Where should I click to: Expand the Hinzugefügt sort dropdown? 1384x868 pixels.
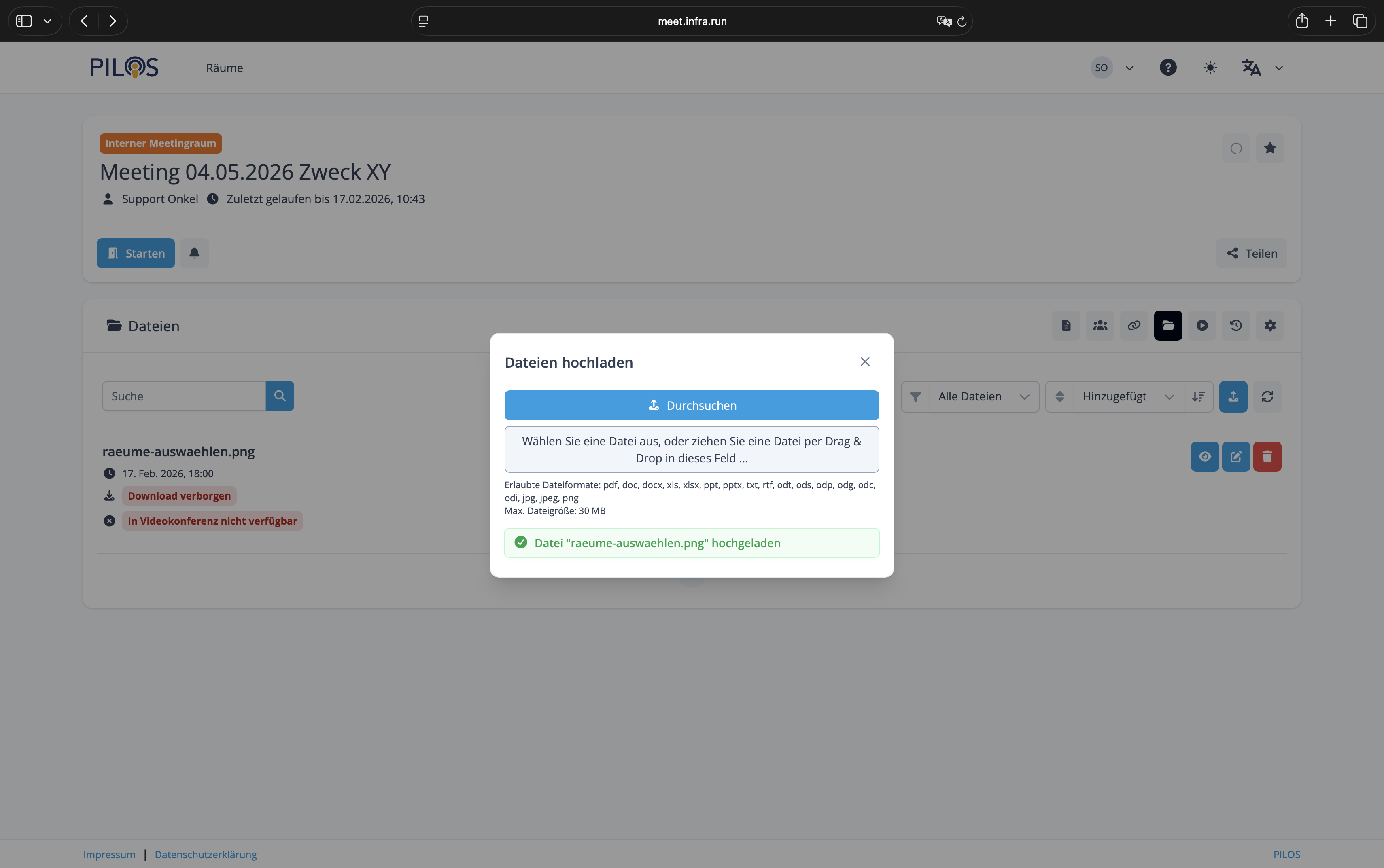point(1128,397)
